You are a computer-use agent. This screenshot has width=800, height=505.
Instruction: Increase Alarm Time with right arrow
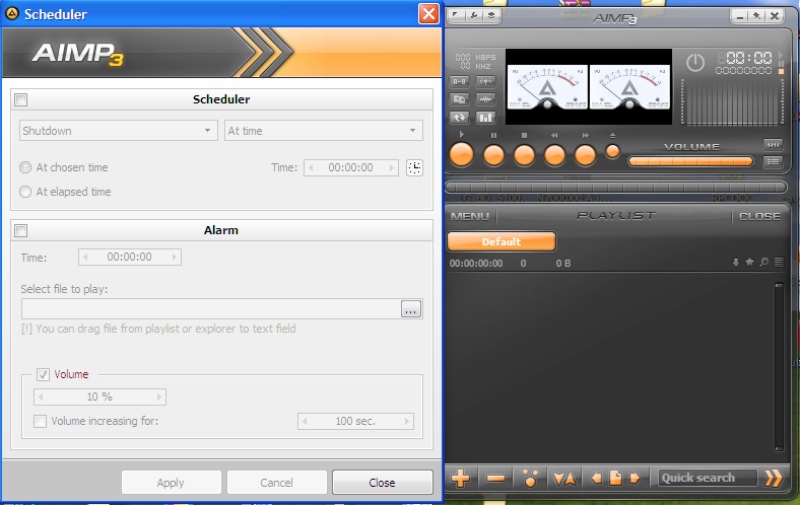(x=174, y=257)
